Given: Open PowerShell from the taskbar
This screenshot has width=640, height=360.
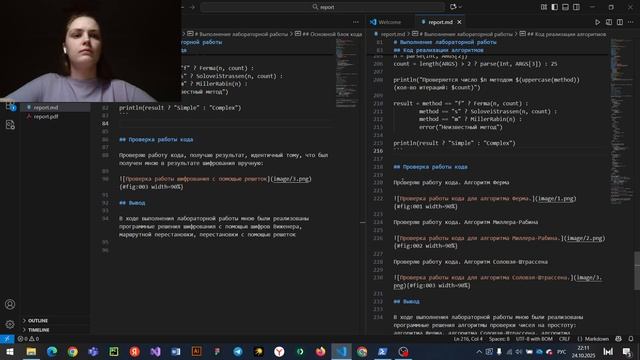Looking at the screenshot, I should [382, 351].
